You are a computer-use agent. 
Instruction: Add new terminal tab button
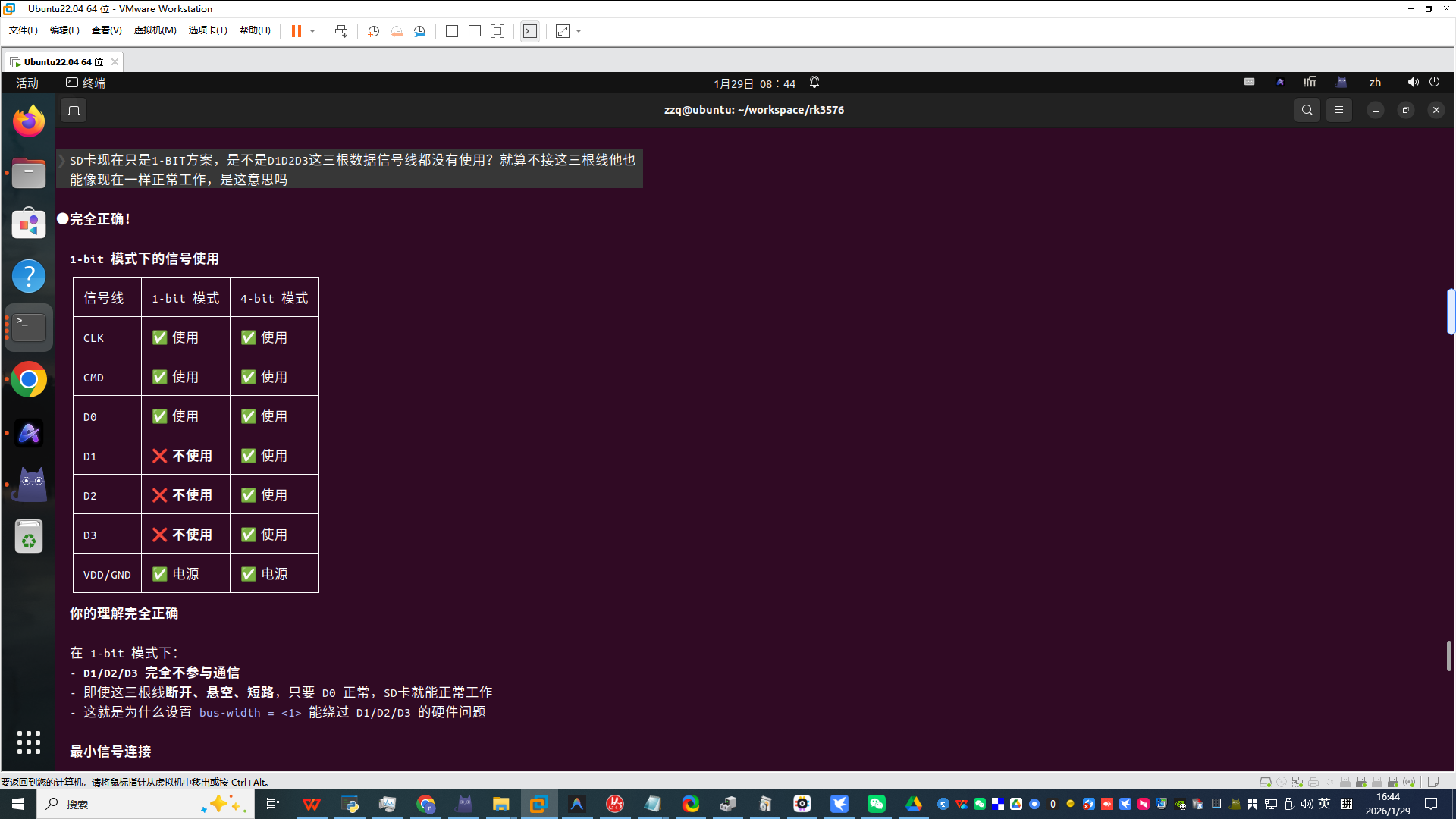(x=74, y=111)
